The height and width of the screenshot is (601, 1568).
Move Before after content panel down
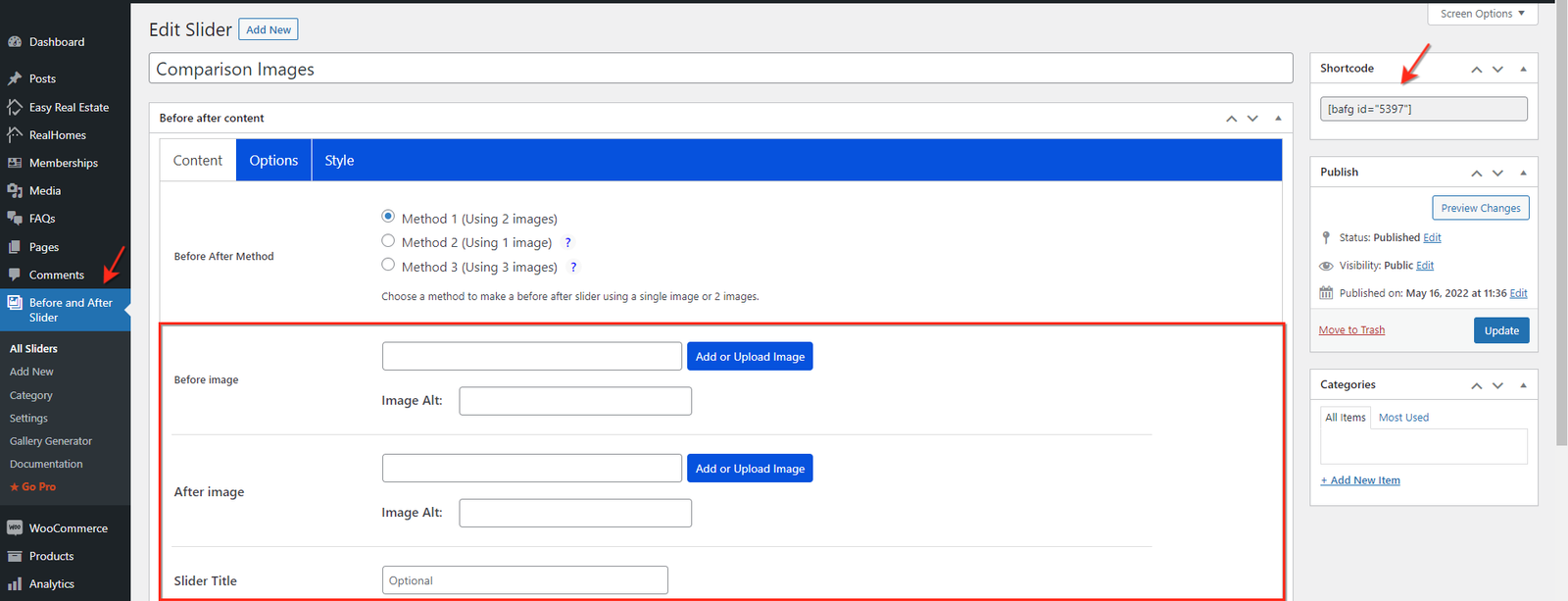[1252, 119]
